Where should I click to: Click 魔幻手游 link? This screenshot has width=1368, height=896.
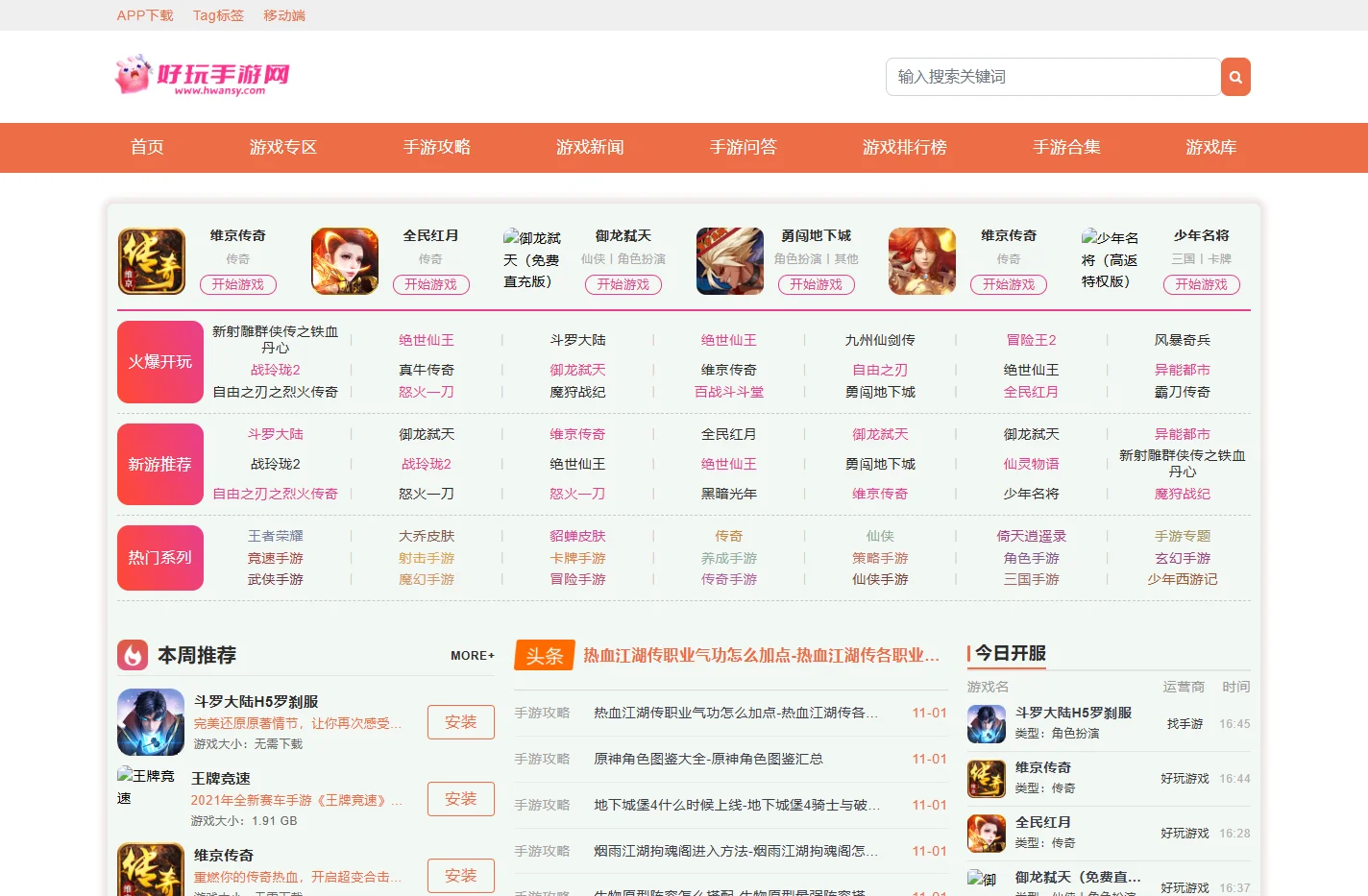point(427,579)
